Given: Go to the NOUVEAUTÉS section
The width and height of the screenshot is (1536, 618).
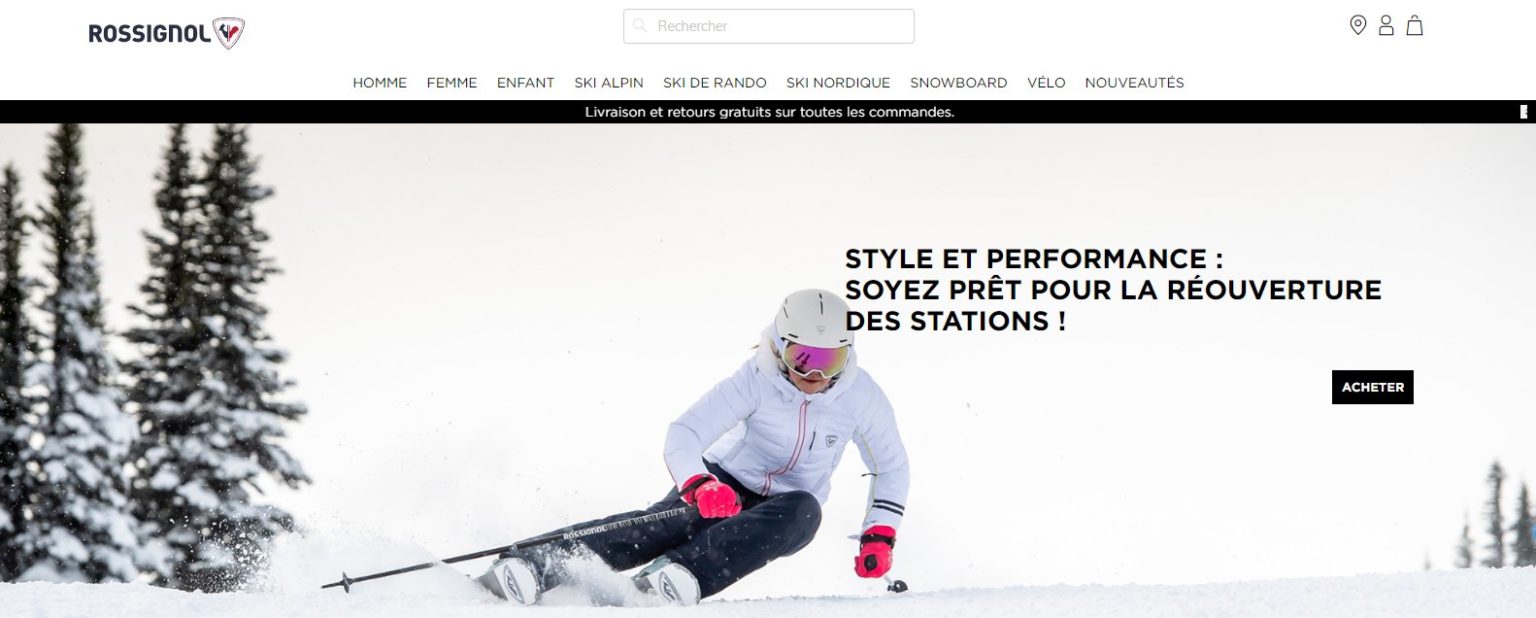Looking at the screenshot, I should (x=1135, y=83).
